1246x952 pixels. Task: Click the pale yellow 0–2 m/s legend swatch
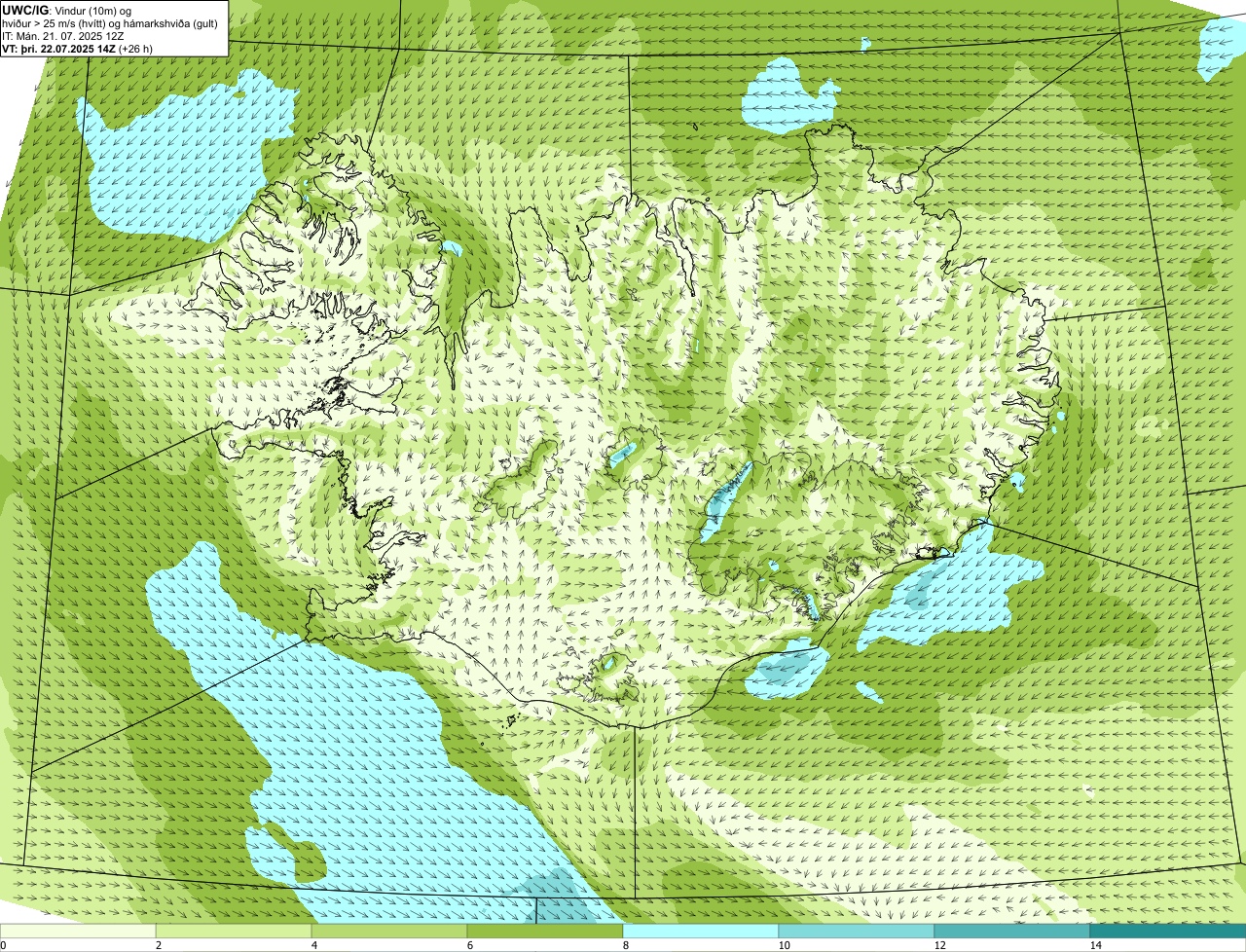(x=78, y=932)
